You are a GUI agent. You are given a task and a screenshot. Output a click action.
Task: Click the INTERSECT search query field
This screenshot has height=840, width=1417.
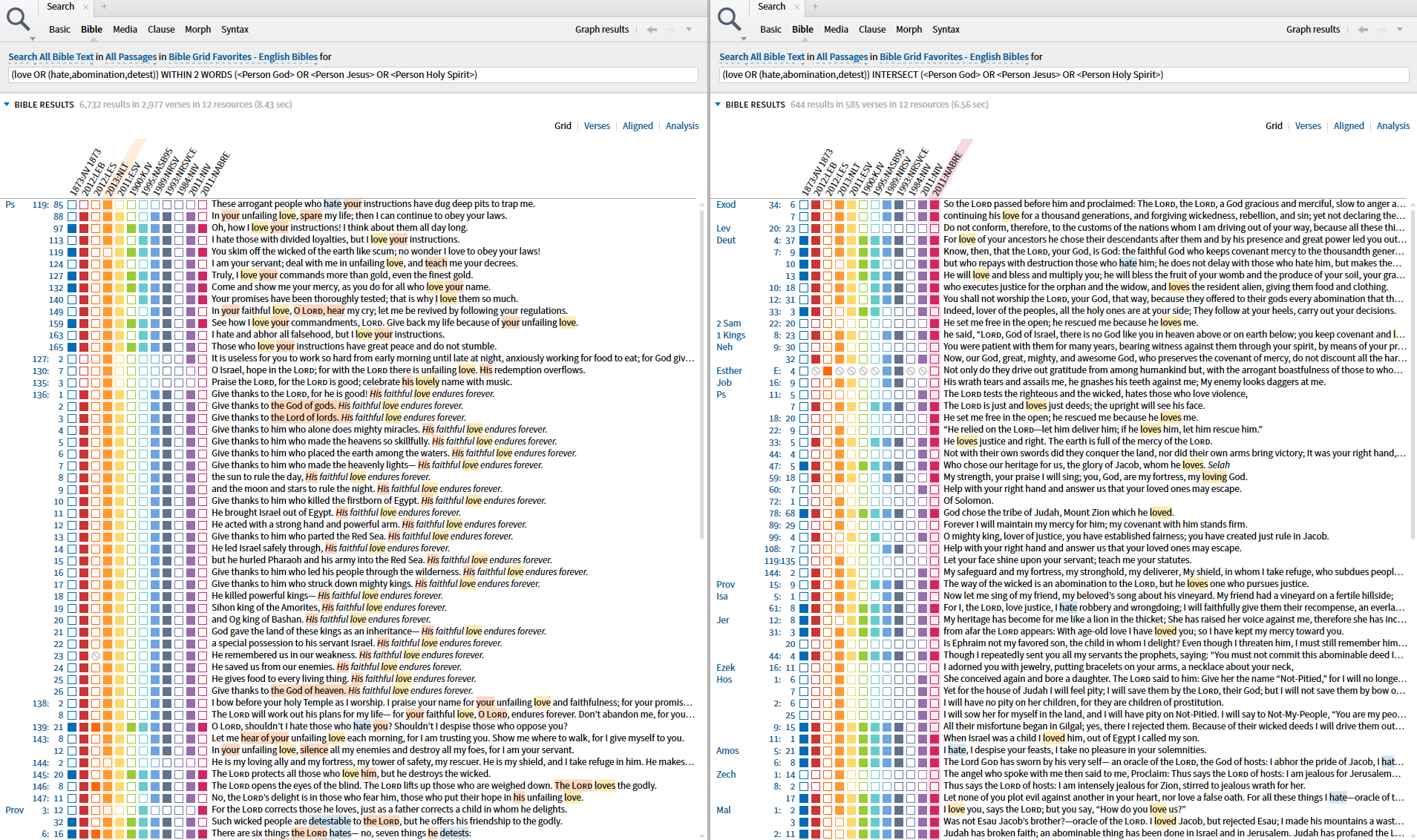(x=1064, y=75)
